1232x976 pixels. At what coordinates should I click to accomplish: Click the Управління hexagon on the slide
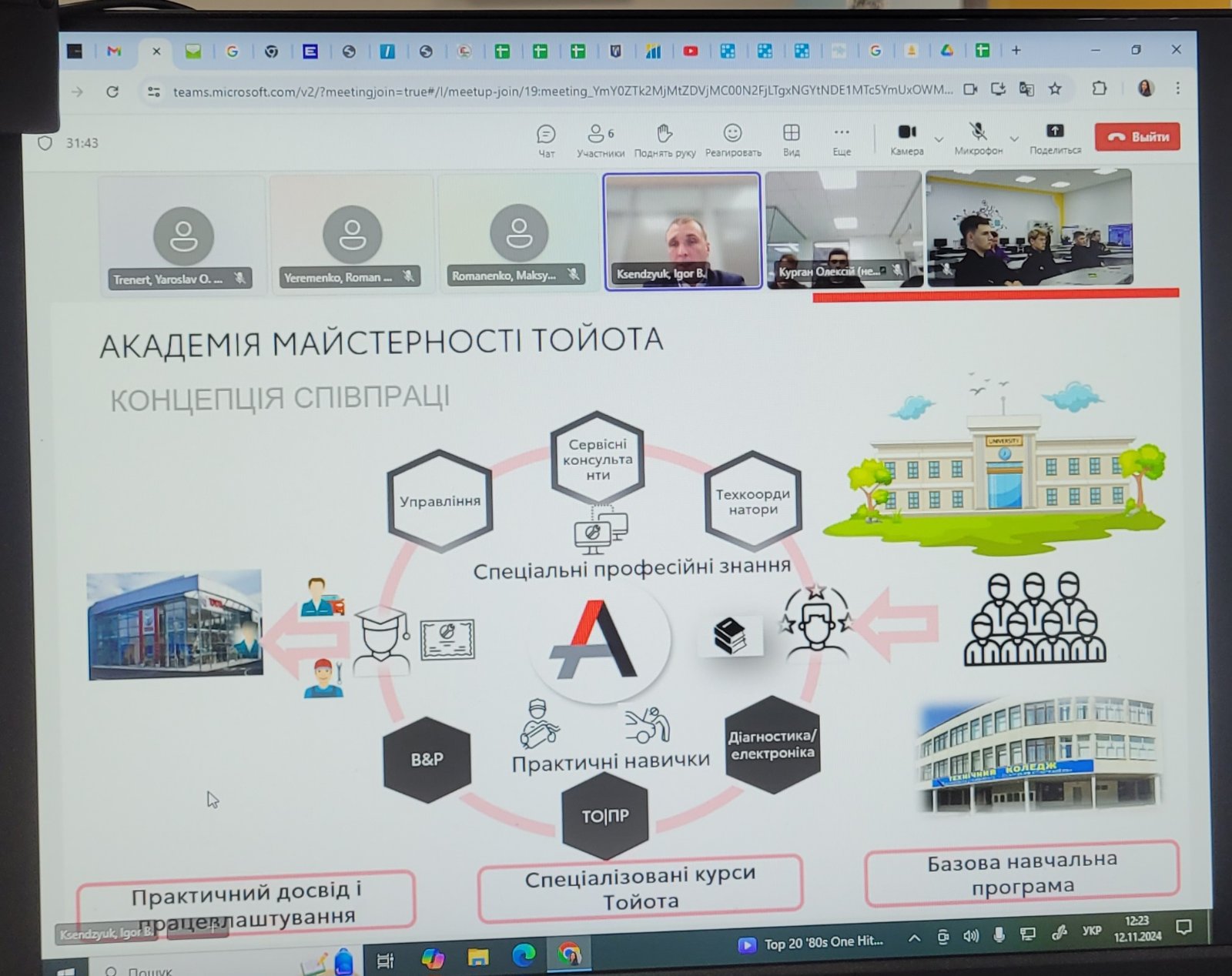coord(440,501)
